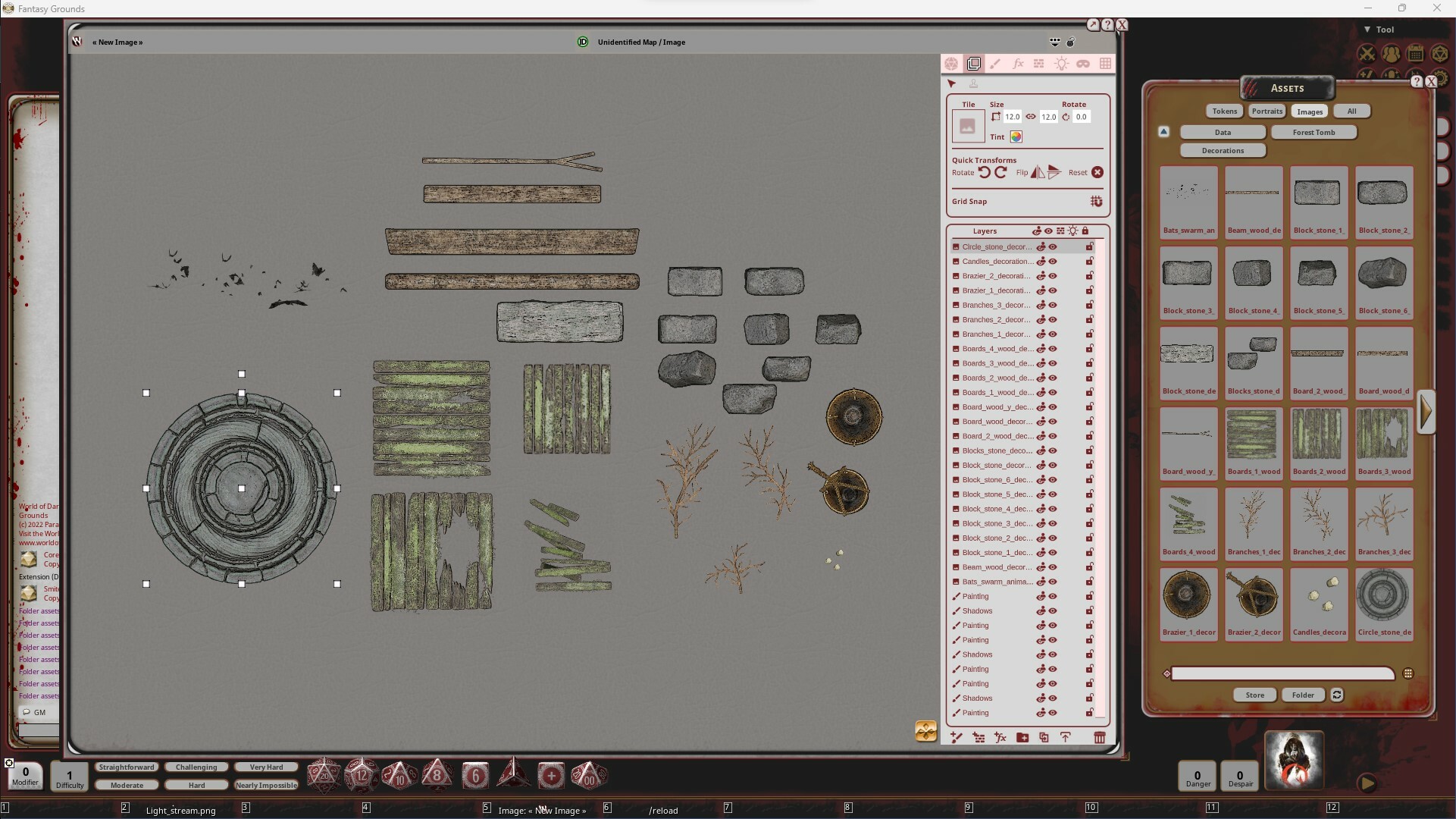Enable Grid Snap
This screenshot has width=1456, height=819.
tap(1096, 201)
